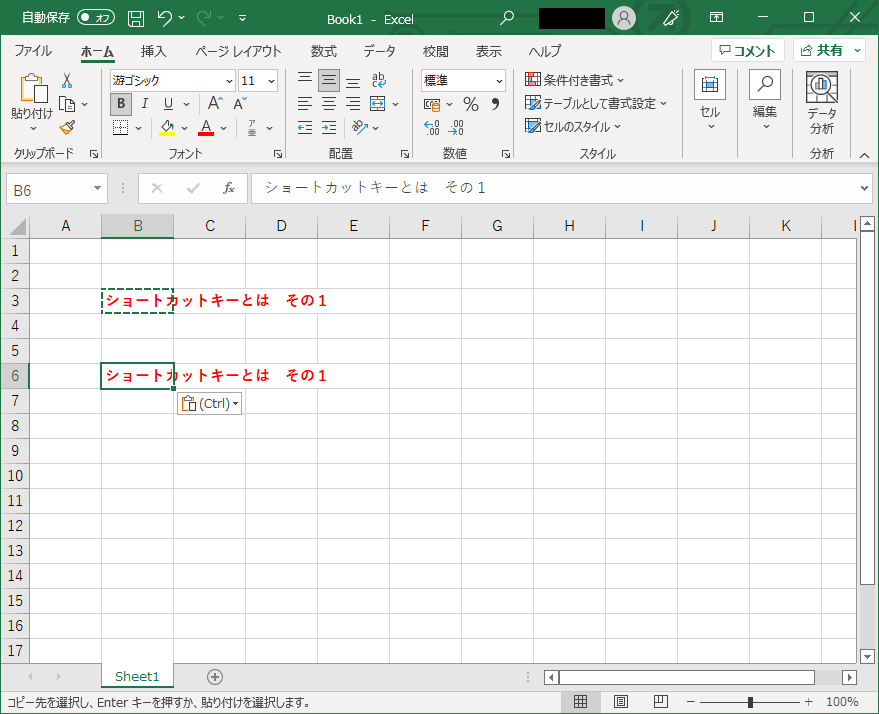Switch to Normal view in status bar
Screen dimensions: 879x714
(x=580, y=702)
